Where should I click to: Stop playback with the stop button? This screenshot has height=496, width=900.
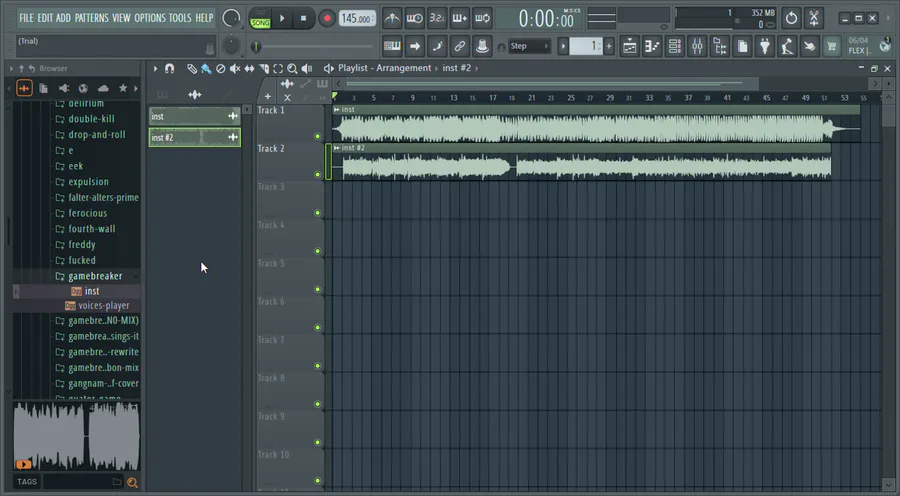[x=303, y=18]
